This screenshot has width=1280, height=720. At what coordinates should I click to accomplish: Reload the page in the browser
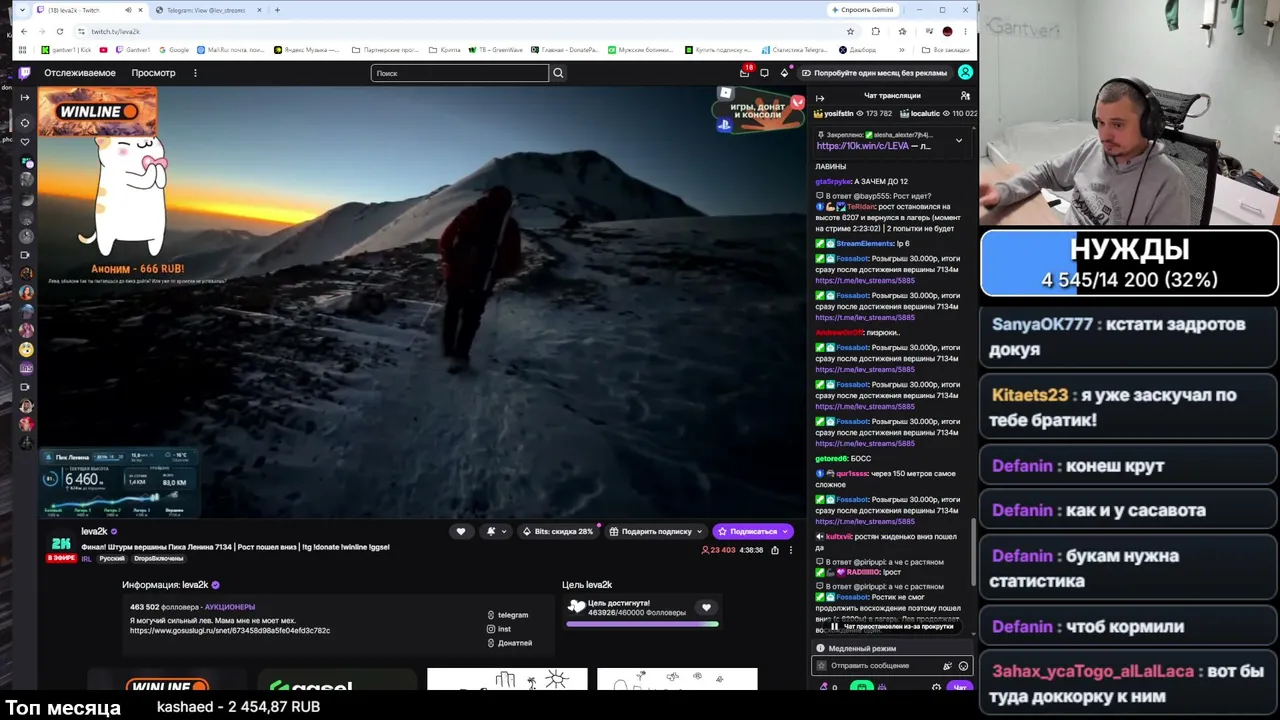point(60,32)
